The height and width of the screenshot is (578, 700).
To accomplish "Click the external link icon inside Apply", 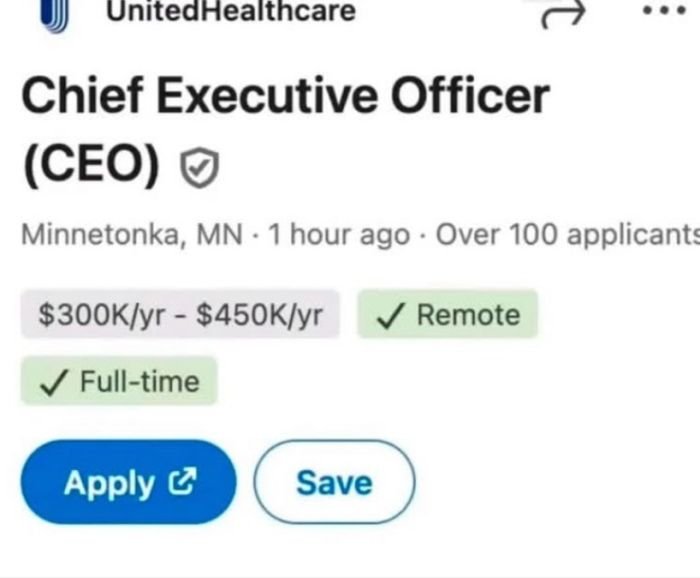I will pos(181,483).
